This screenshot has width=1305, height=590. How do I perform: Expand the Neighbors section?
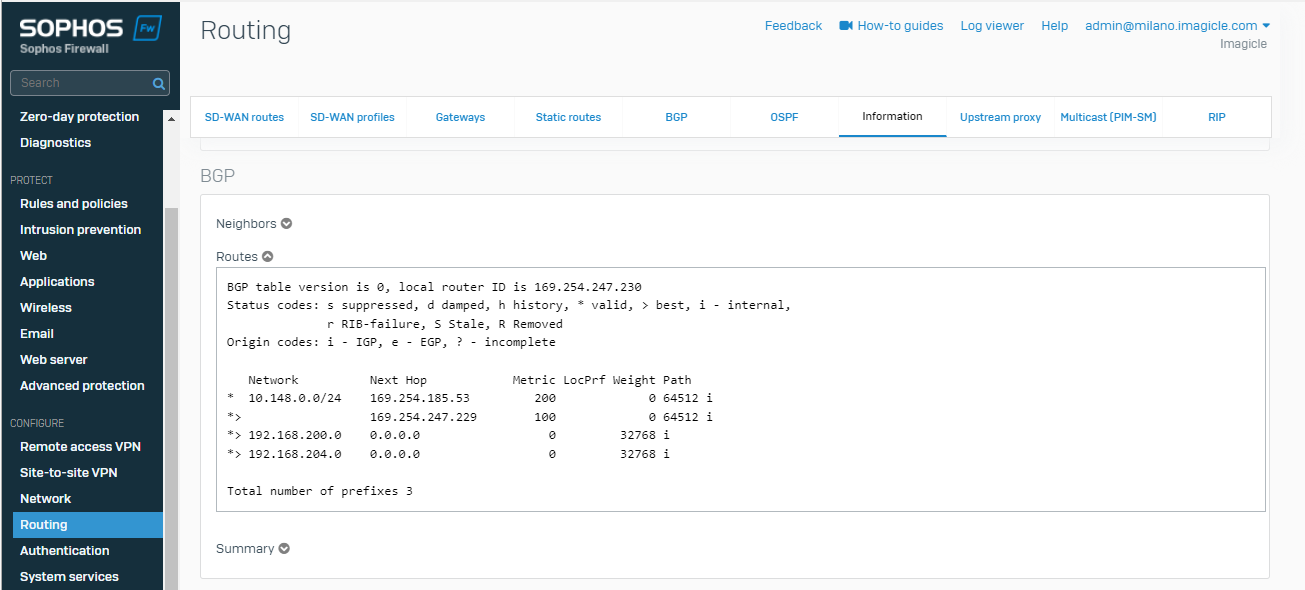pos(286,224)
